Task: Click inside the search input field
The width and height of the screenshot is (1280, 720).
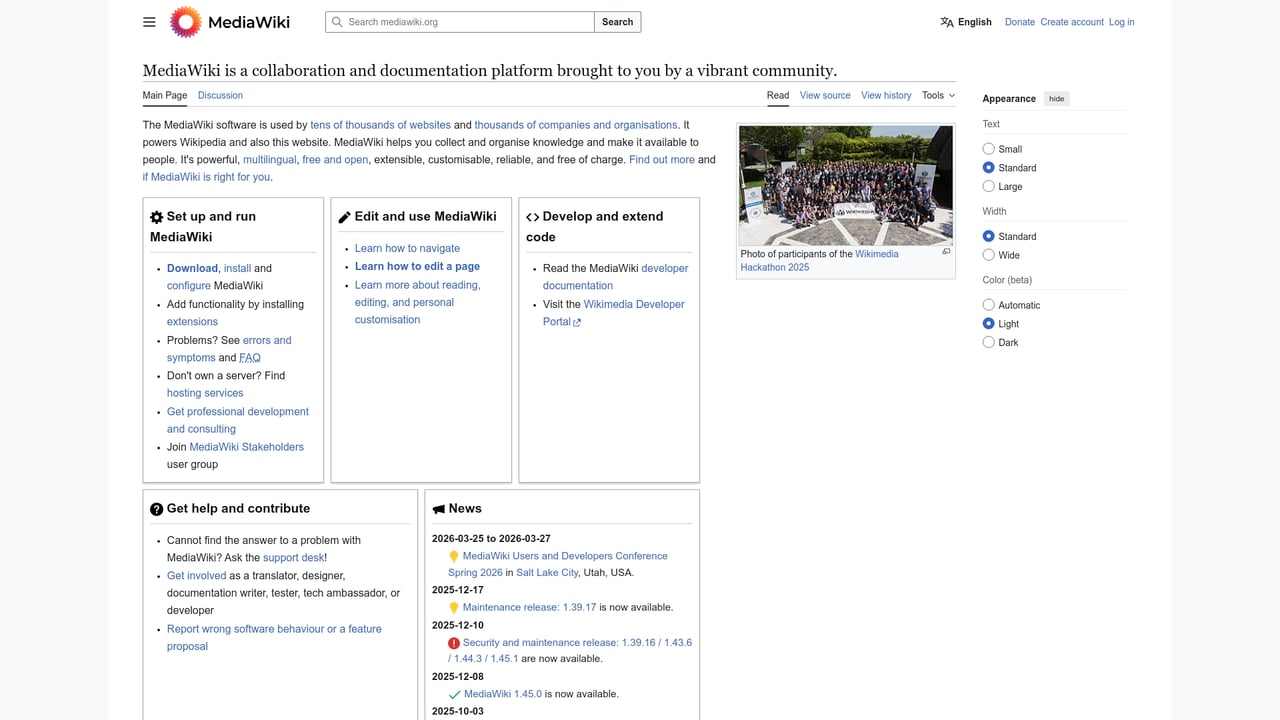Action: (x=460, y=21)
